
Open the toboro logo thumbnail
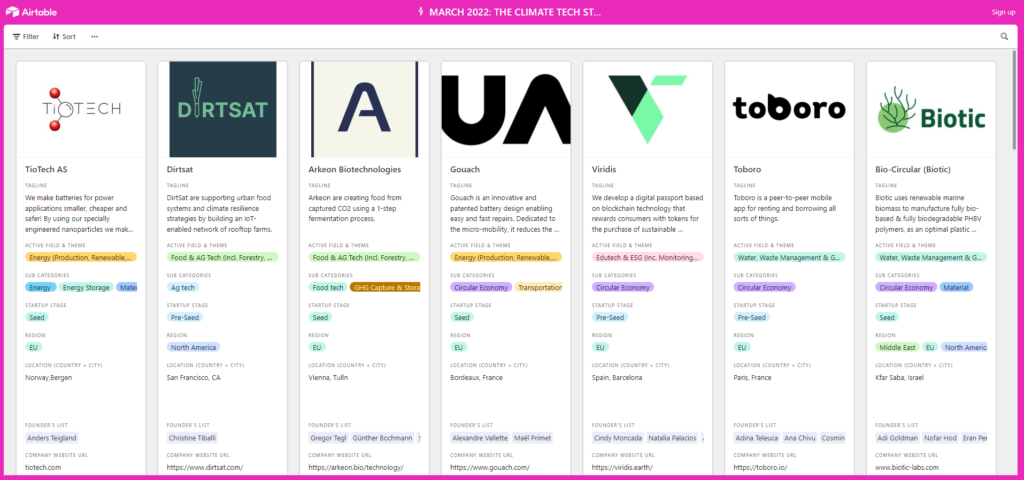point(790,109)
